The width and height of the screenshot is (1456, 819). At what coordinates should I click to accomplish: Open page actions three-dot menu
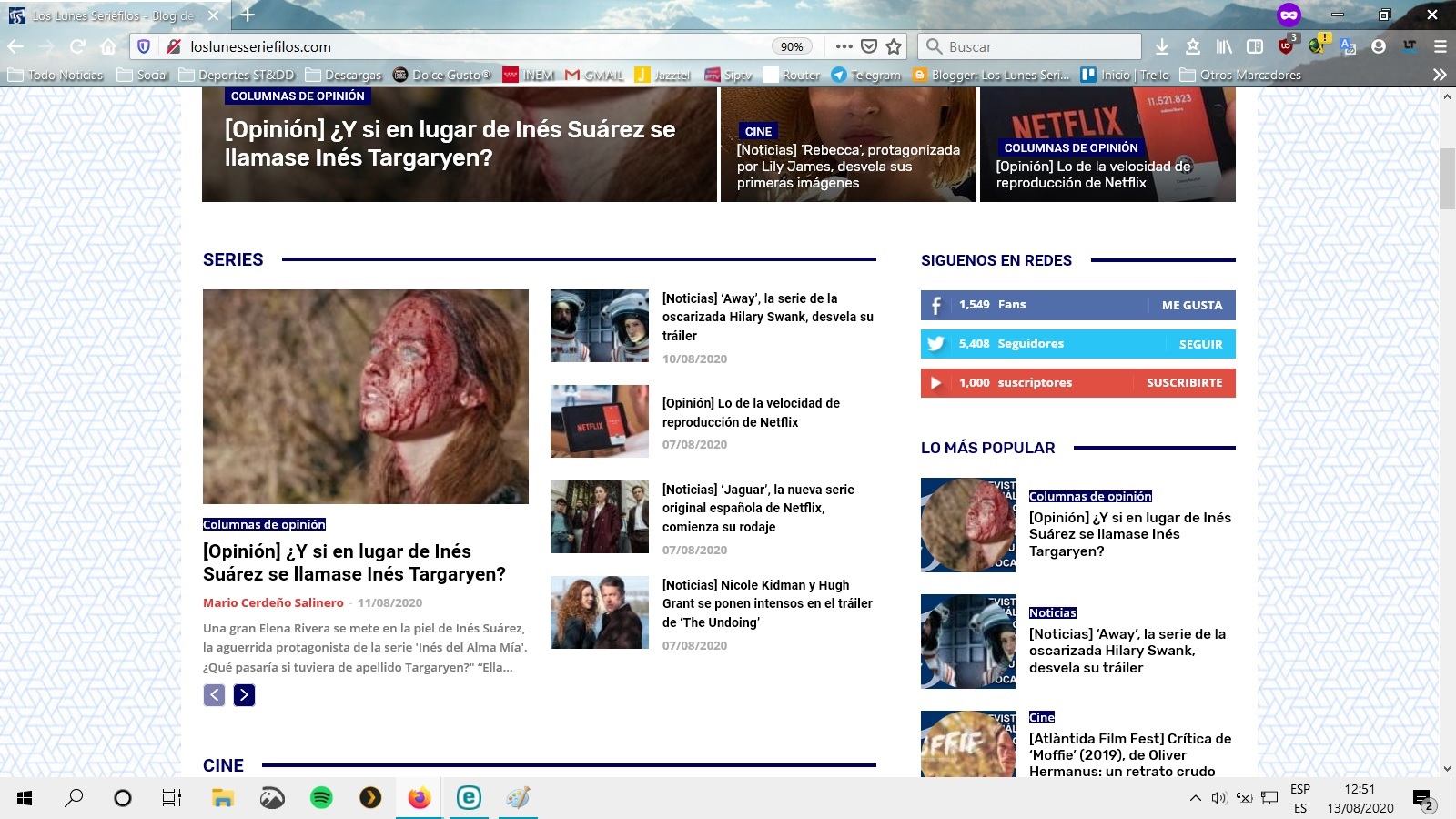pos(844,46)
